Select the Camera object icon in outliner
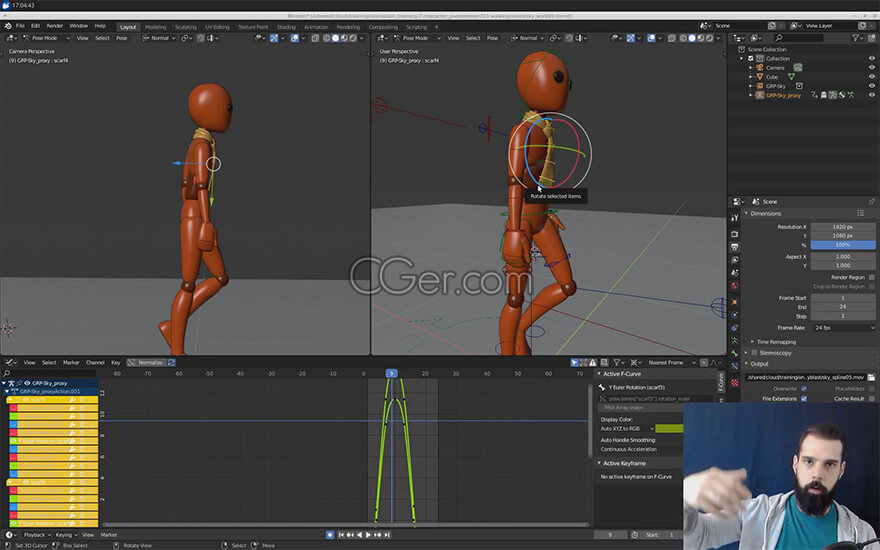 759,67
